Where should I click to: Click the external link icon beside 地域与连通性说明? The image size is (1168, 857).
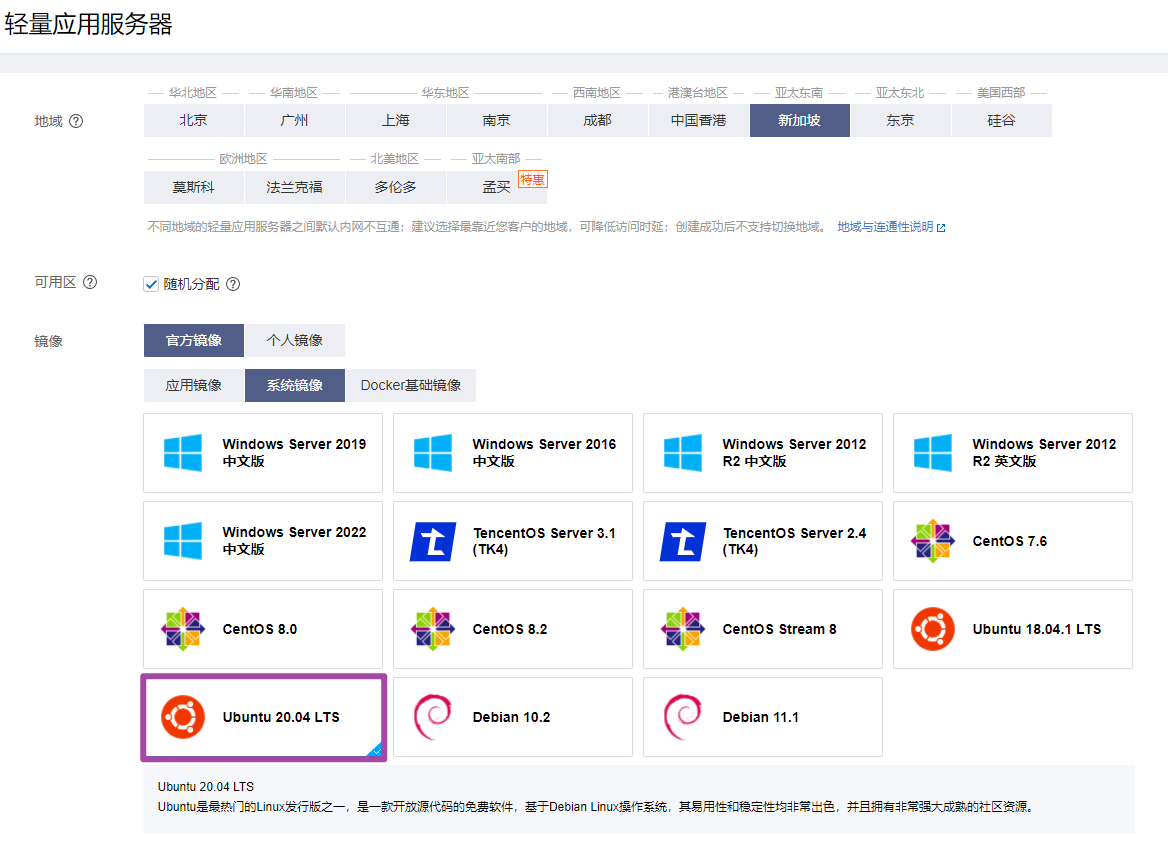[x=942, y=227]
